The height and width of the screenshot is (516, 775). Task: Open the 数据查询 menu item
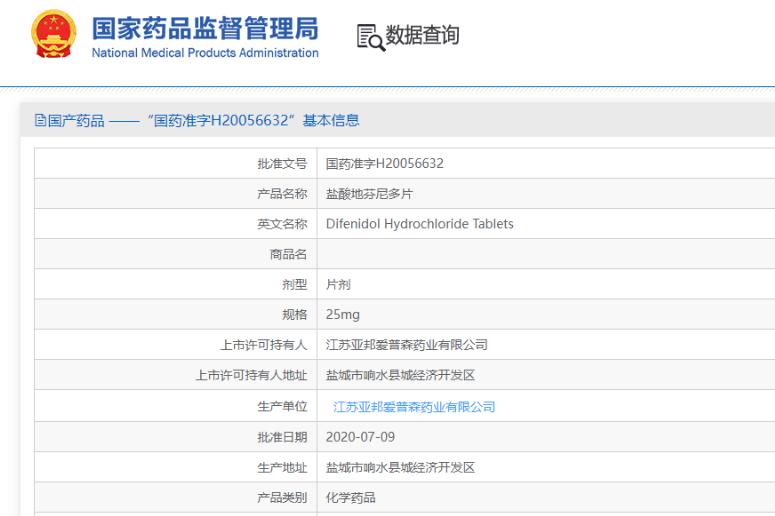421,36
